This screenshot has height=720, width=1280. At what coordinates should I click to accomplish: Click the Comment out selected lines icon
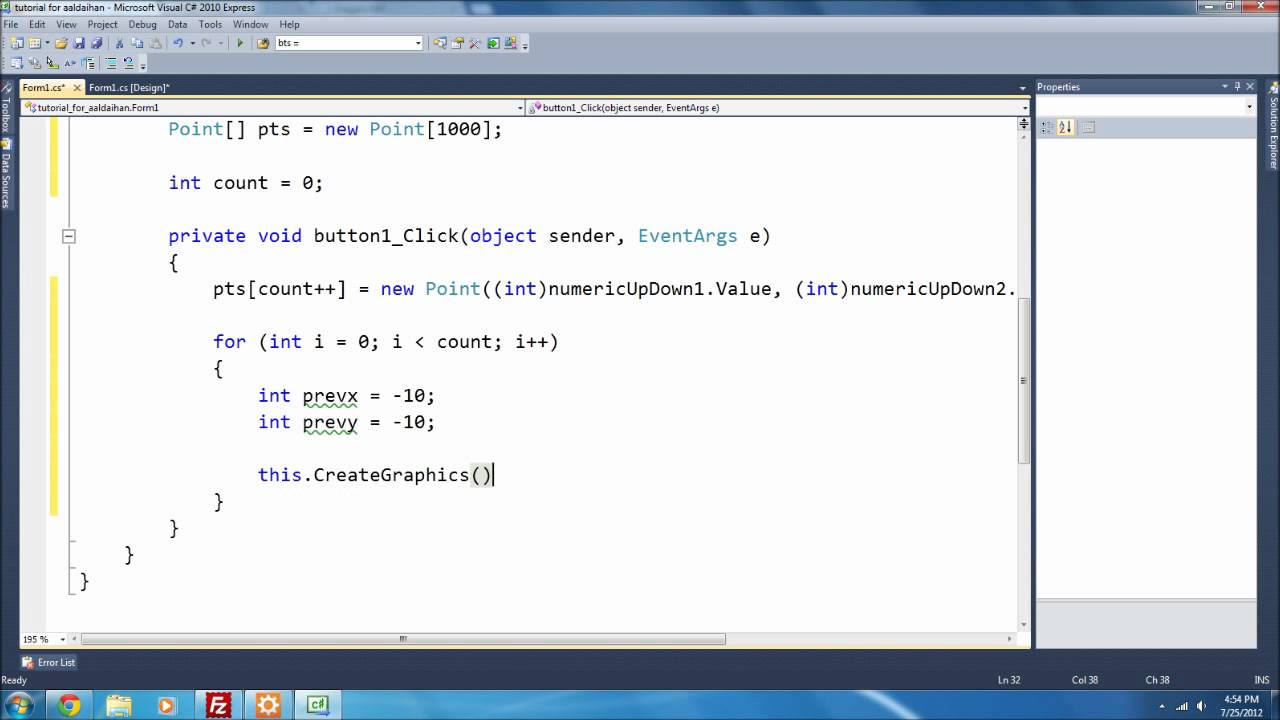(x=111, y=63)
